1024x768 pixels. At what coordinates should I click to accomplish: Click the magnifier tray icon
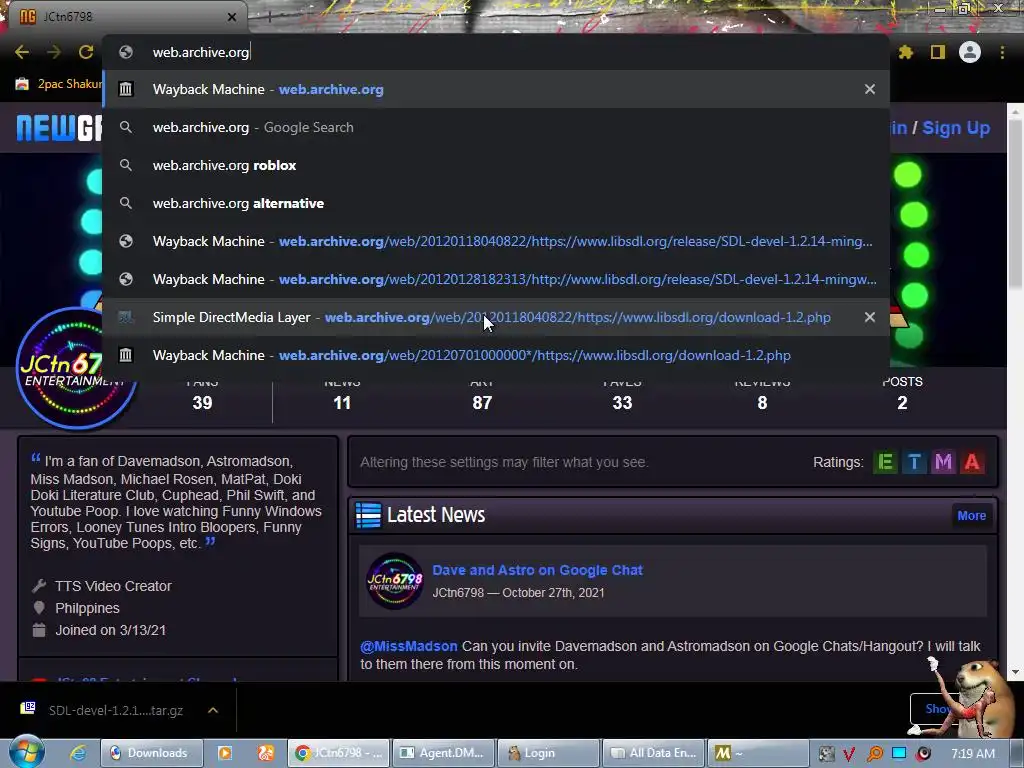[874, 754]
